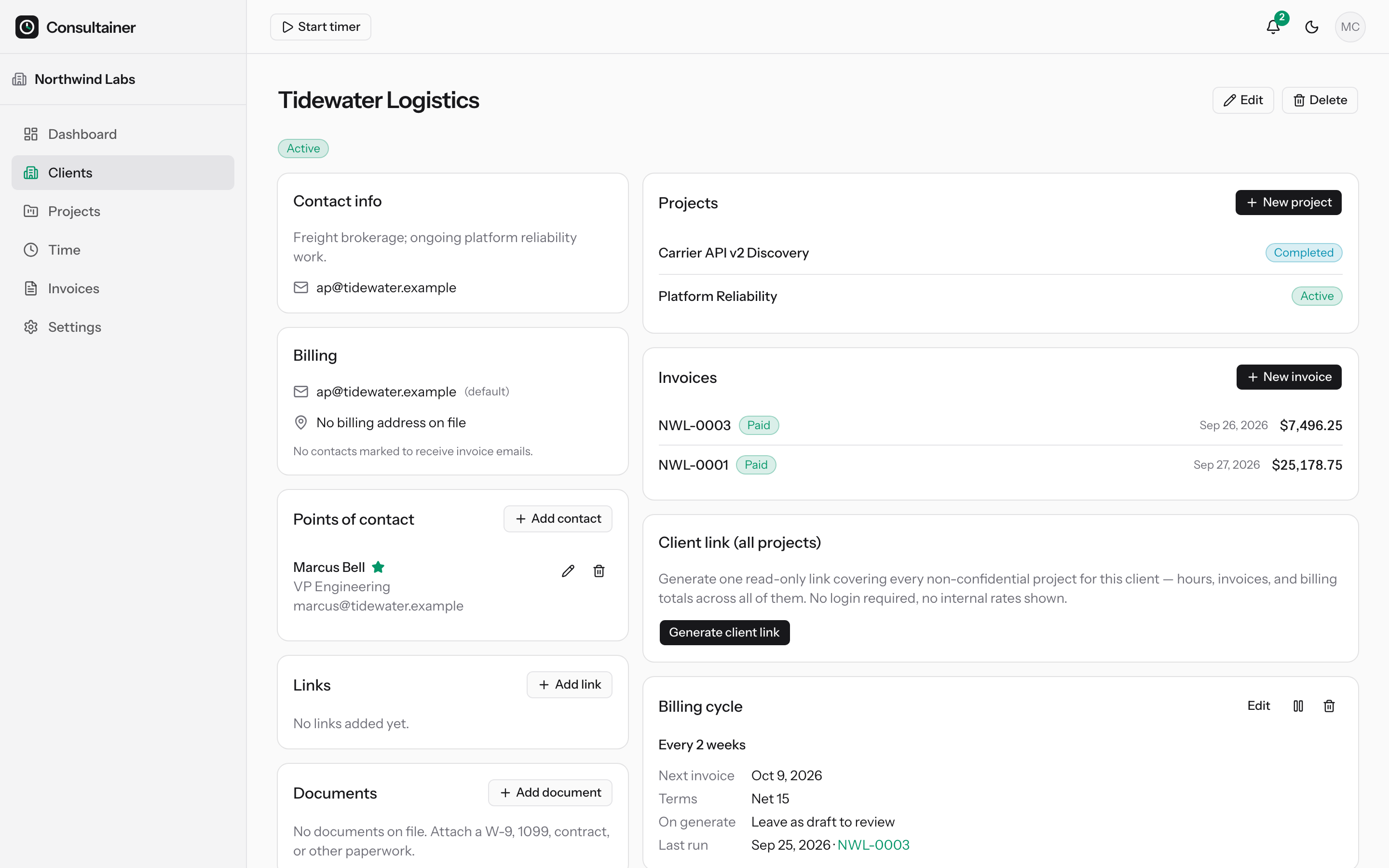Click Add document button
Viewport: 1389px width, 868px height.
coord(550,793)
